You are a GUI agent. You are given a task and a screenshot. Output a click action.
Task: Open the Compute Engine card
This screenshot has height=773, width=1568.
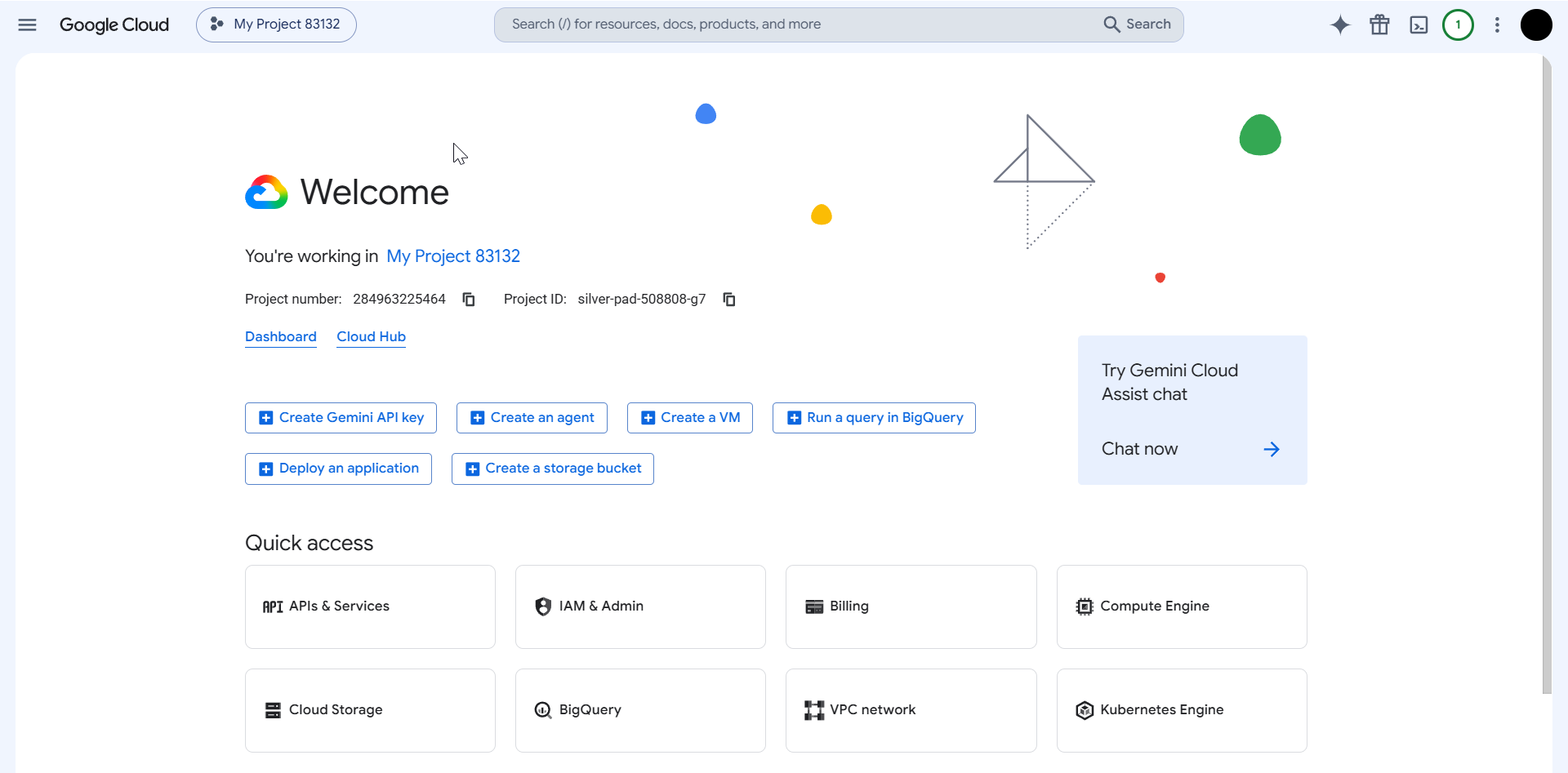click(1182, 606)
